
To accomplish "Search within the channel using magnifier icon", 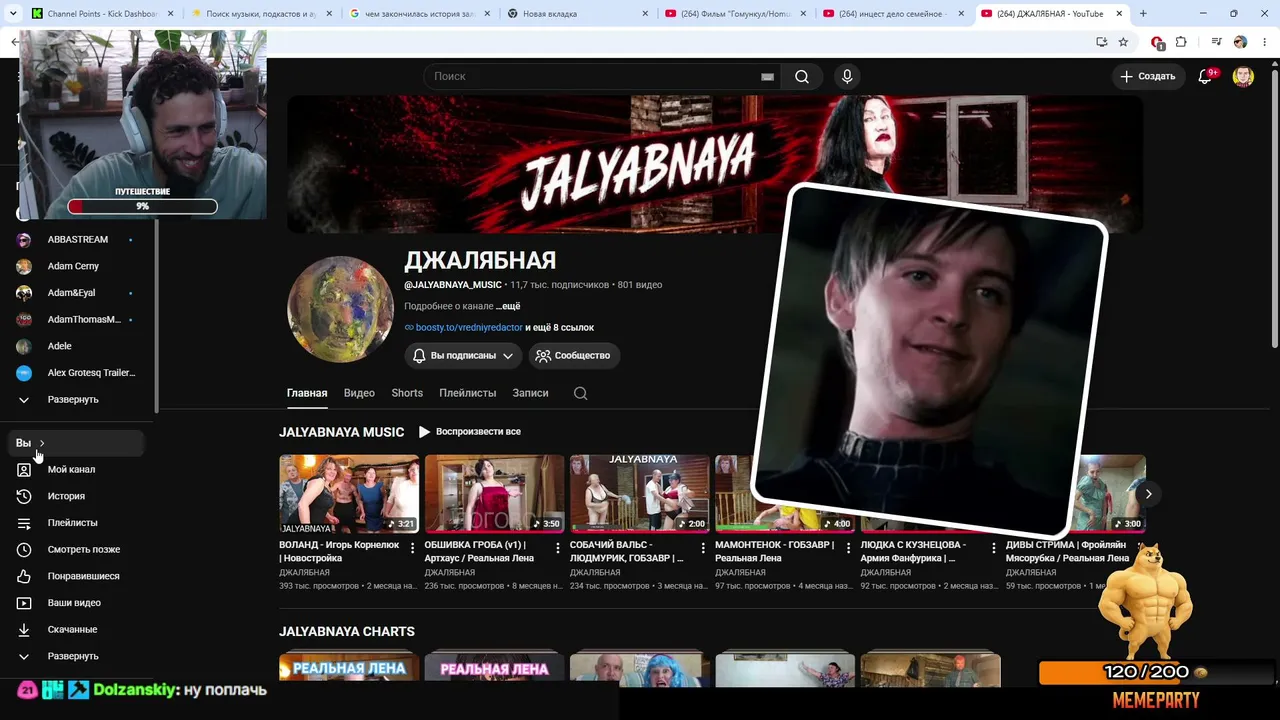I will 580,393.
